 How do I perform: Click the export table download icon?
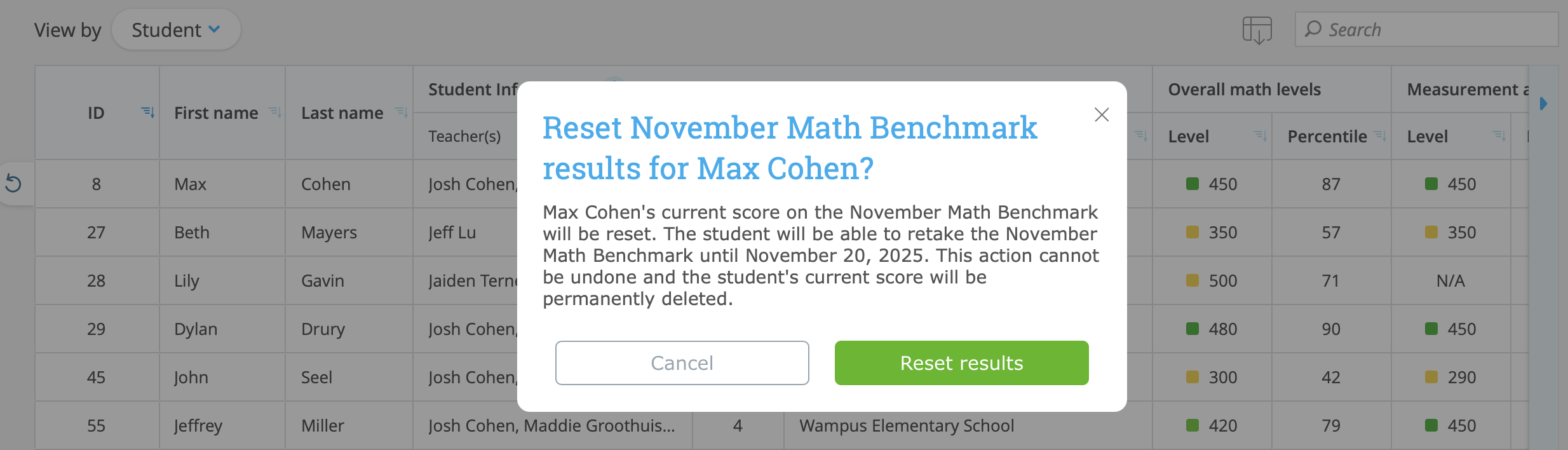click(x=1257, y=30)
